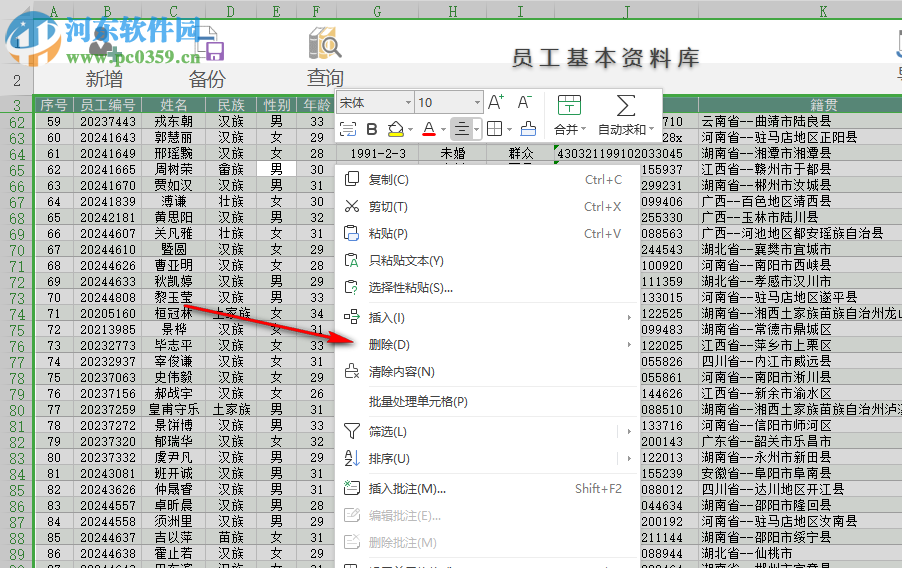The height and width of the screenshot is (568, 902).
Task: Click the font color A icon
Action: [x=429, y=129]
